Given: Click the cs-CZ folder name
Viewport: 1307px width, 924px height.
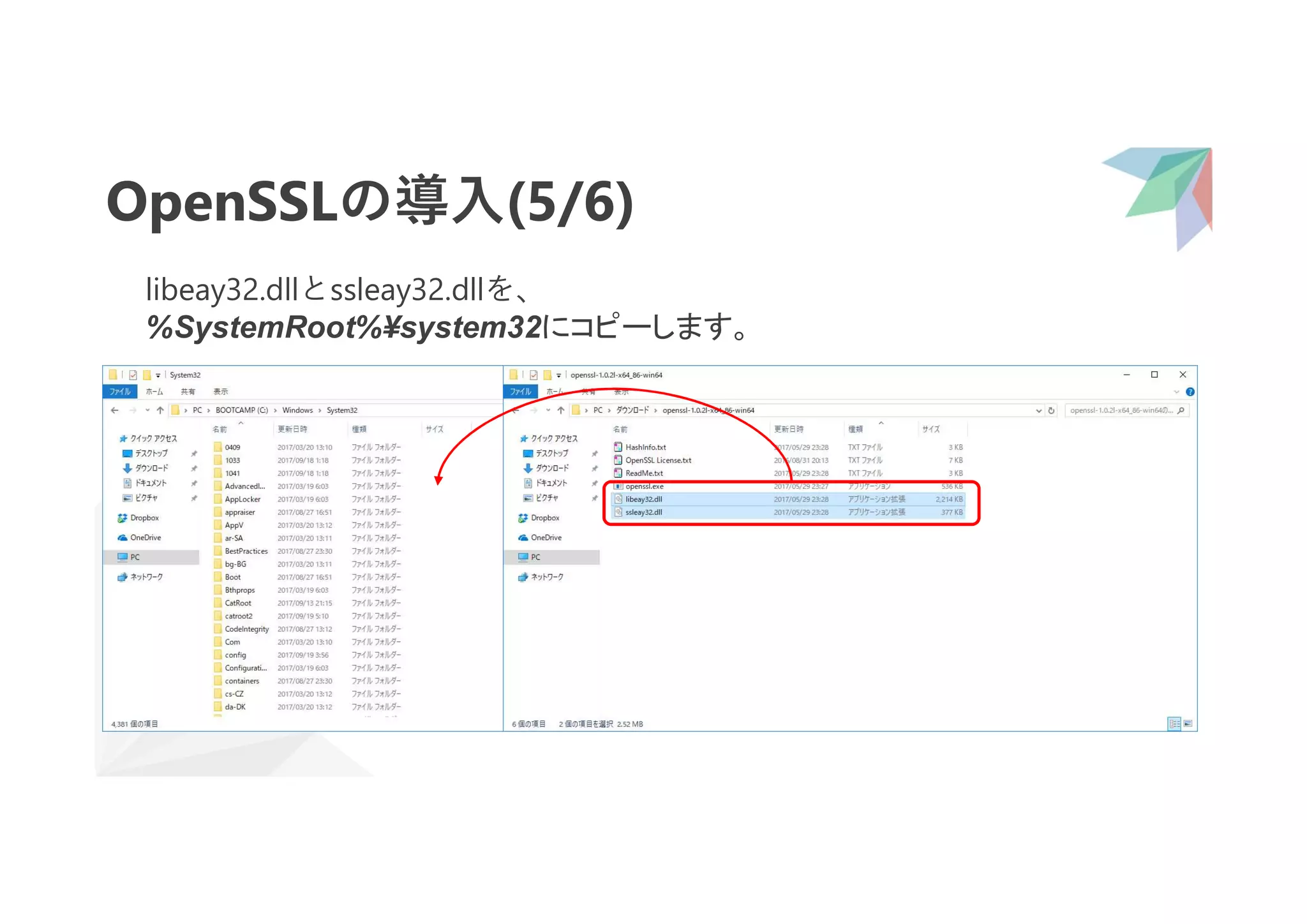Looking at the screenshot, I should pyautogui.click(x=234, y=694).
